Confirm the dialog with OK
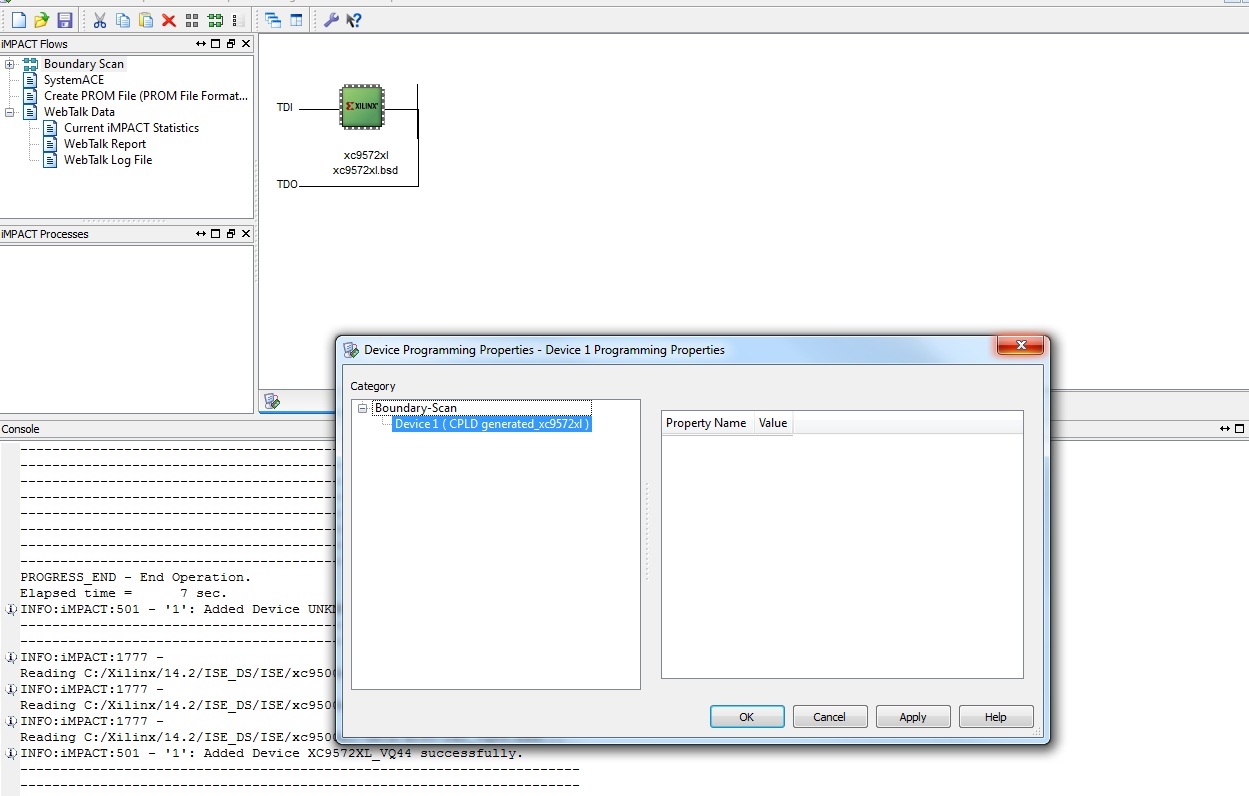This screenshot has width=1249, height=796. 747,717
